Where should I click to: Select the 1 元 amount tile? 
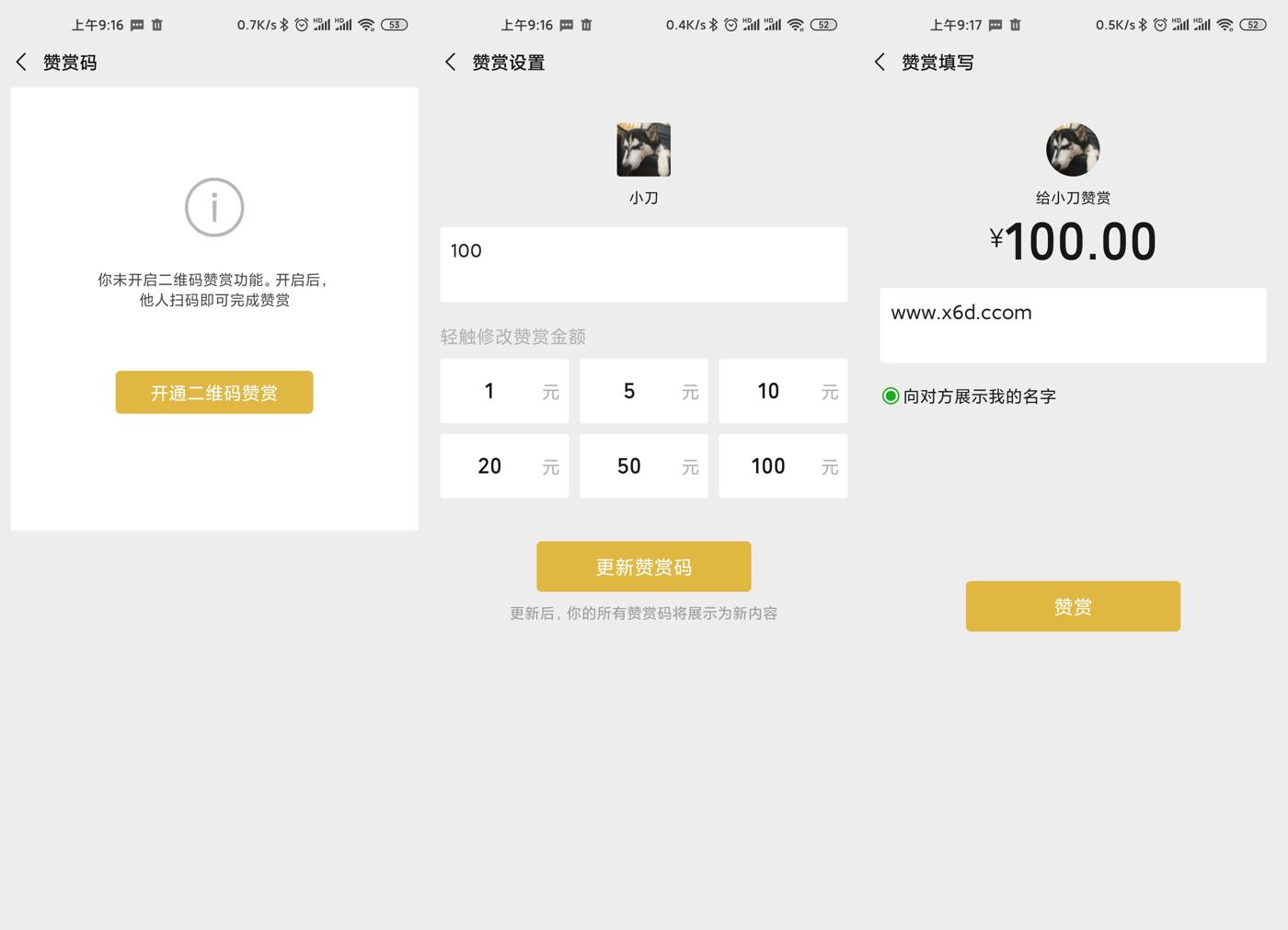click(504, 391)
